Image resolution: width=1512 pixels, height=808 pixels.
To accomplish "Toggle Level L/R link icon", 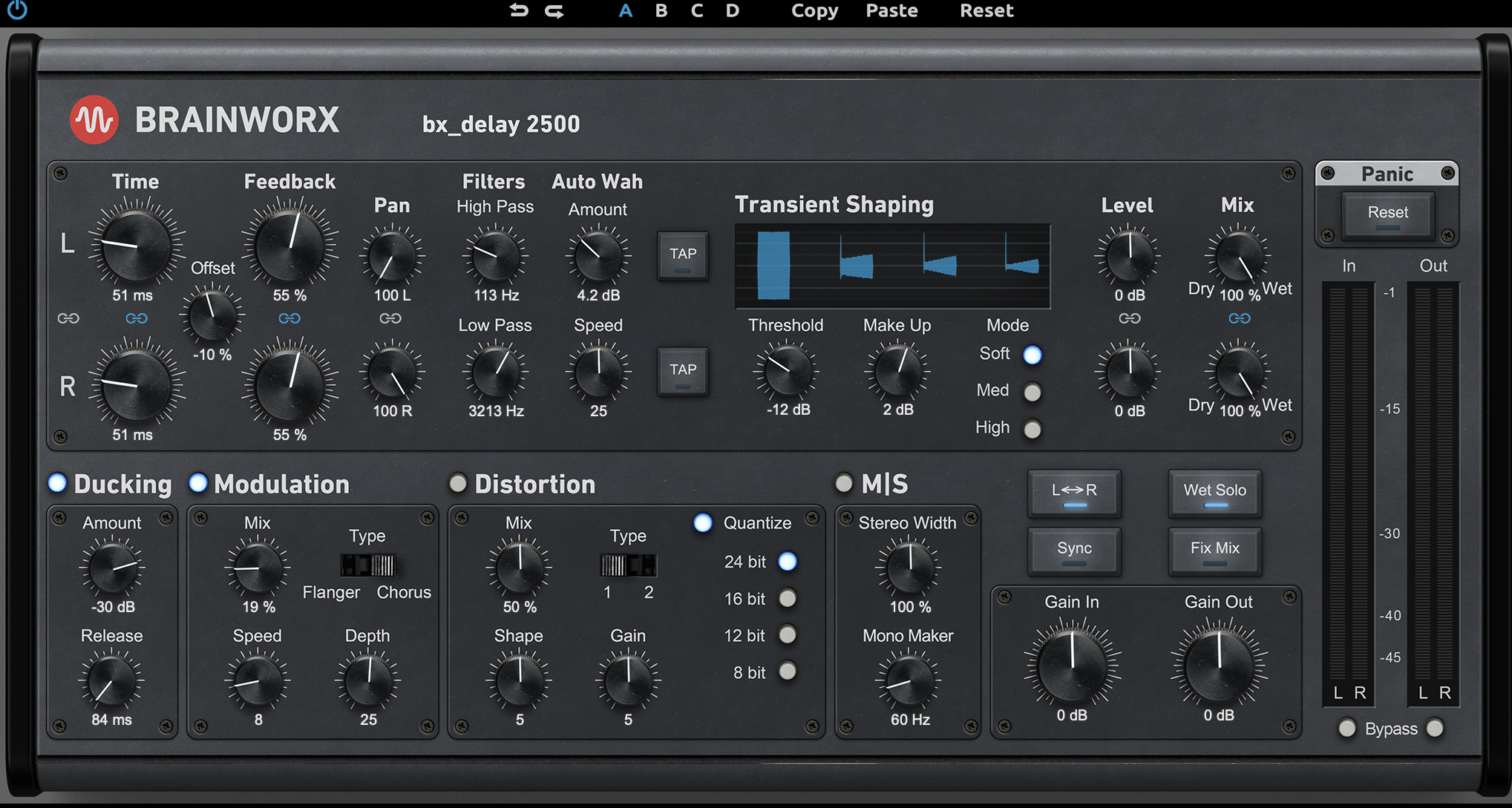I will click(1130, 318).
